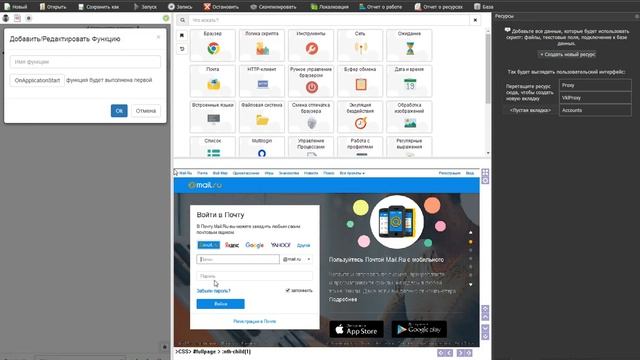Select the Yahoo mail provider
640x360 pixels.
point(281,245)
